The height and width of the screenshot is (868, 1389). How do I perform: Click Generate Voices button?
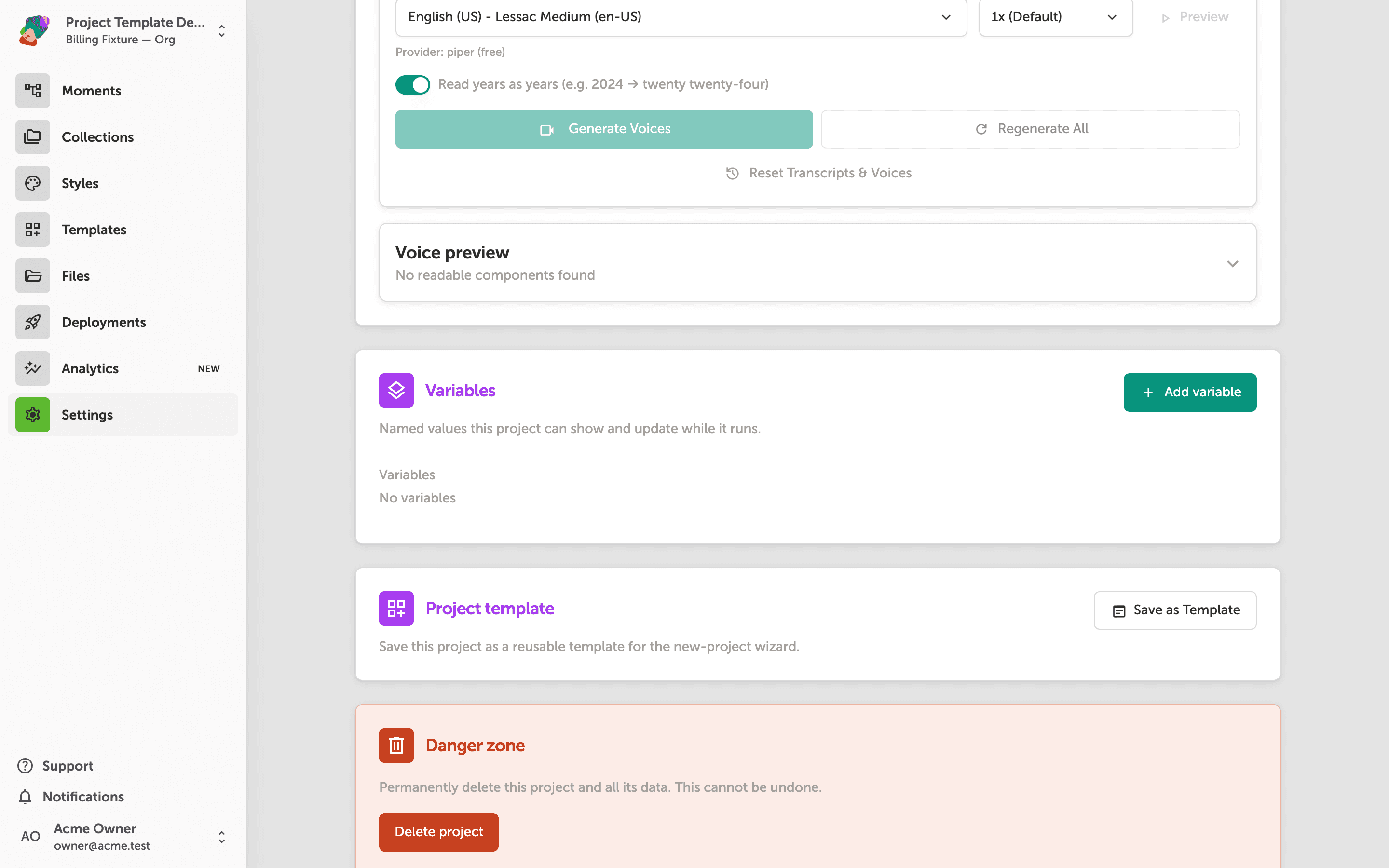click(x=604, y=129)
